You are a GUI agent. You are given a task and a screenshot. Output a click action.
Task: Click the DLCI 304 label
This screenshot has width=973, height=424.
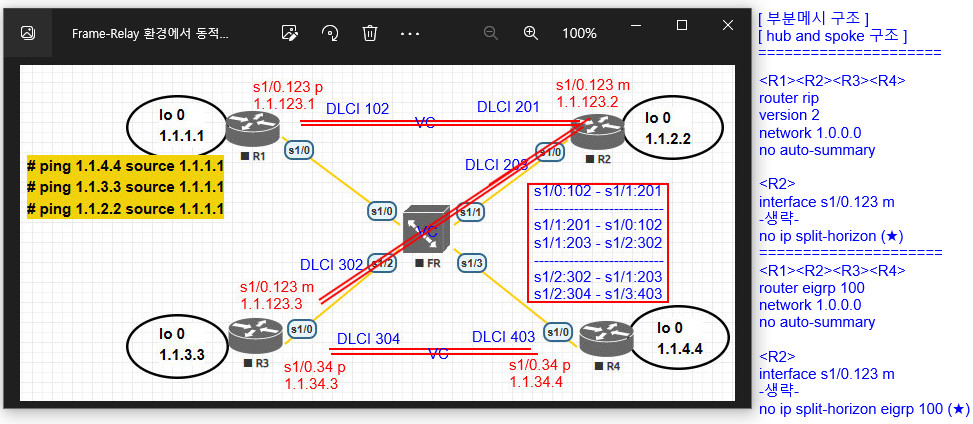[x=369, y=339]
